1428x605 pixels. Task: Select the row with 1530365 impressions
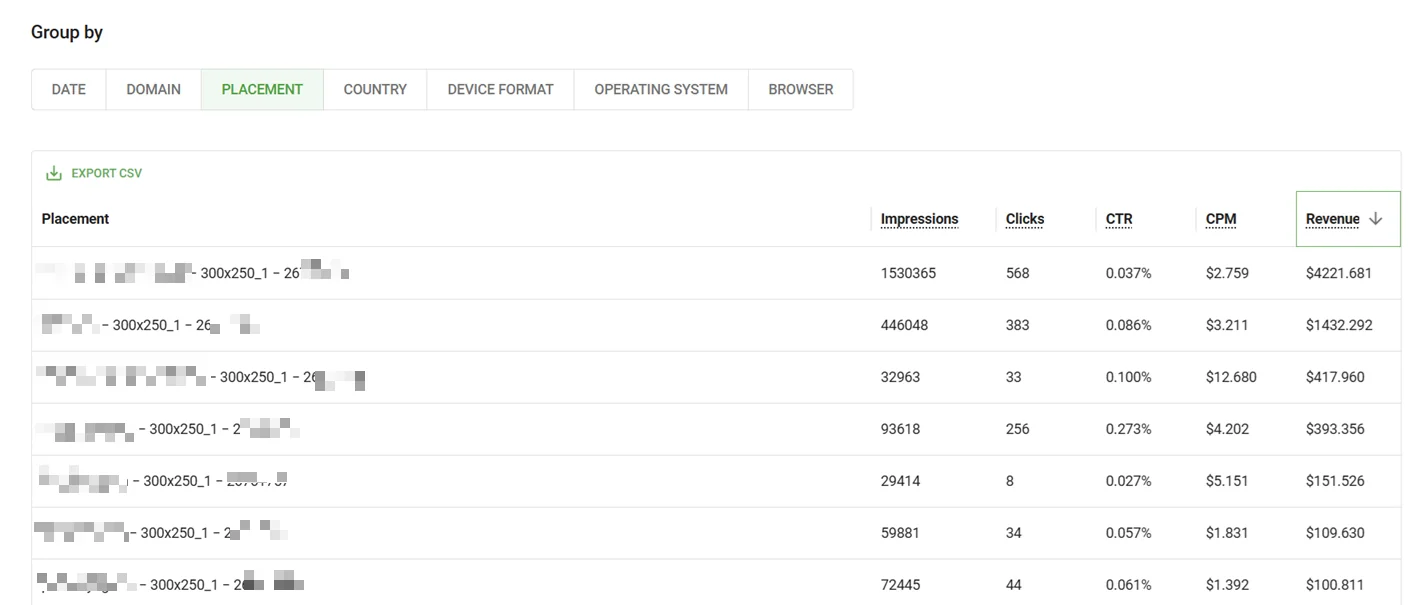click(x=700, y=272)
